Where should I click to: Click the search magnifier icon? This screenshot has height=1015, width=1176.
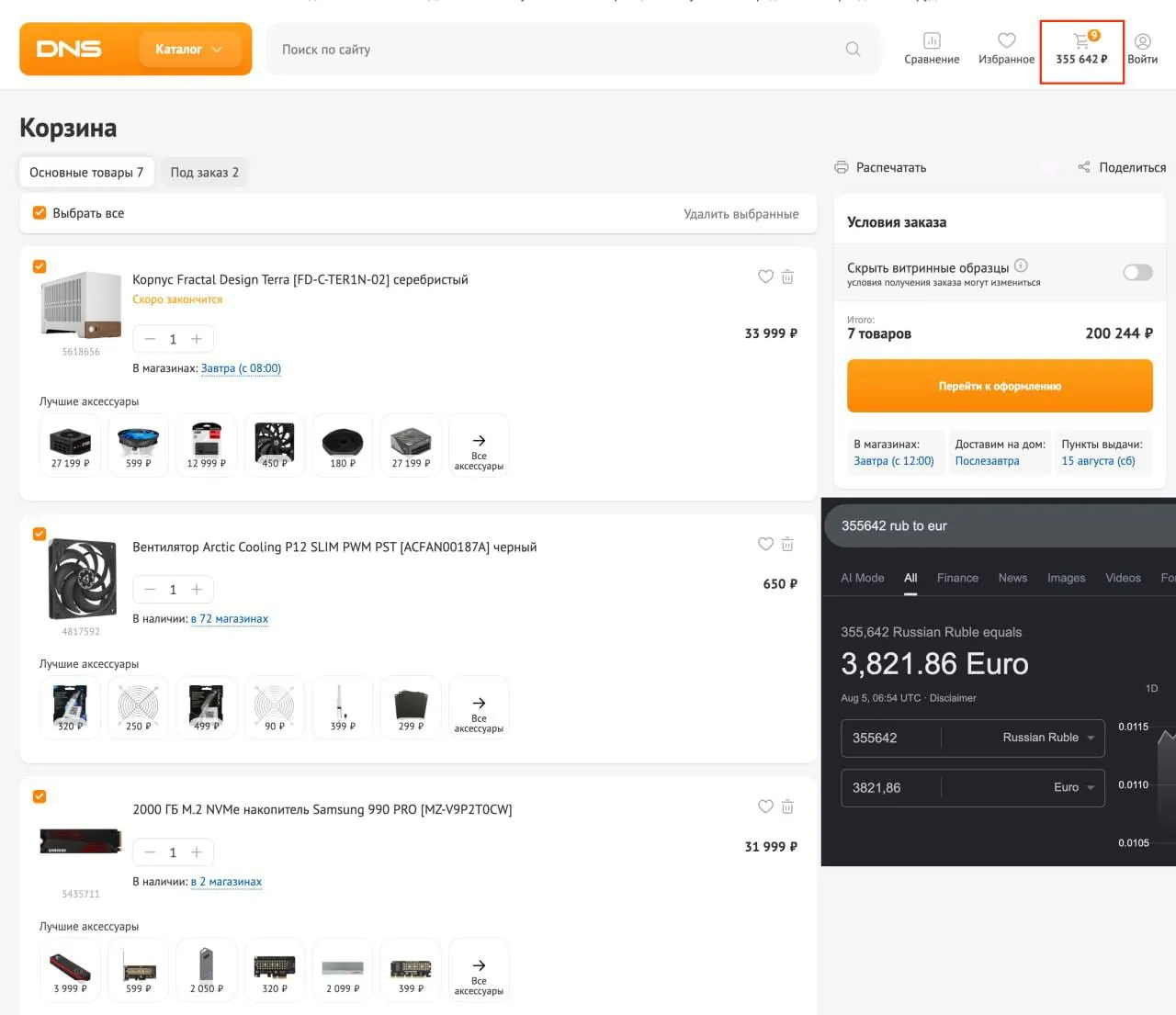(x=853, y=49)
